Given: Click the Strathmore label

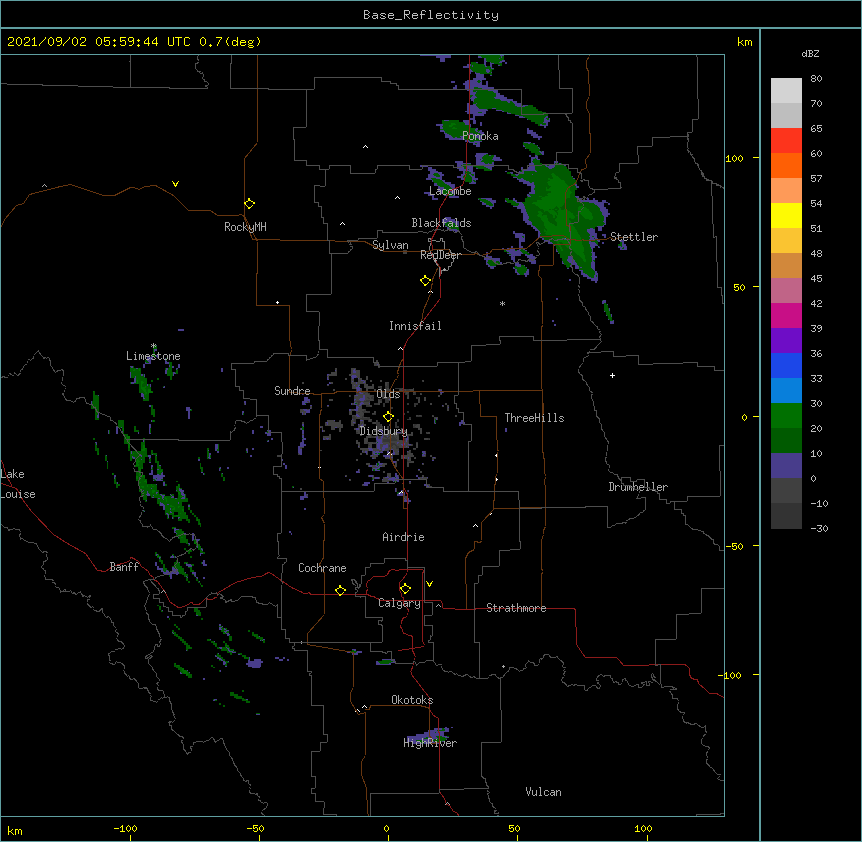Looking at the screenshot, I should [x=516, y=608].
